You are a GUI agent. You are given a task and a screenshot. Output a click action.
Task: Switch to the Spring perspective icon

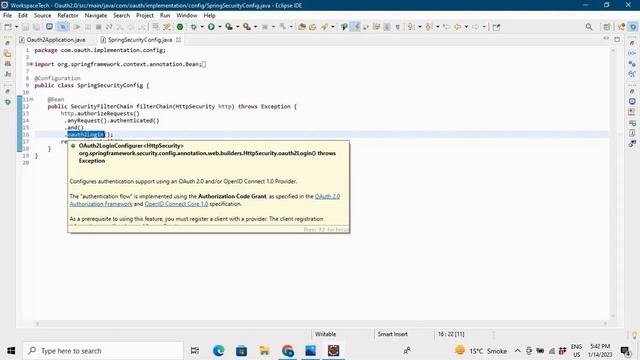633,27
